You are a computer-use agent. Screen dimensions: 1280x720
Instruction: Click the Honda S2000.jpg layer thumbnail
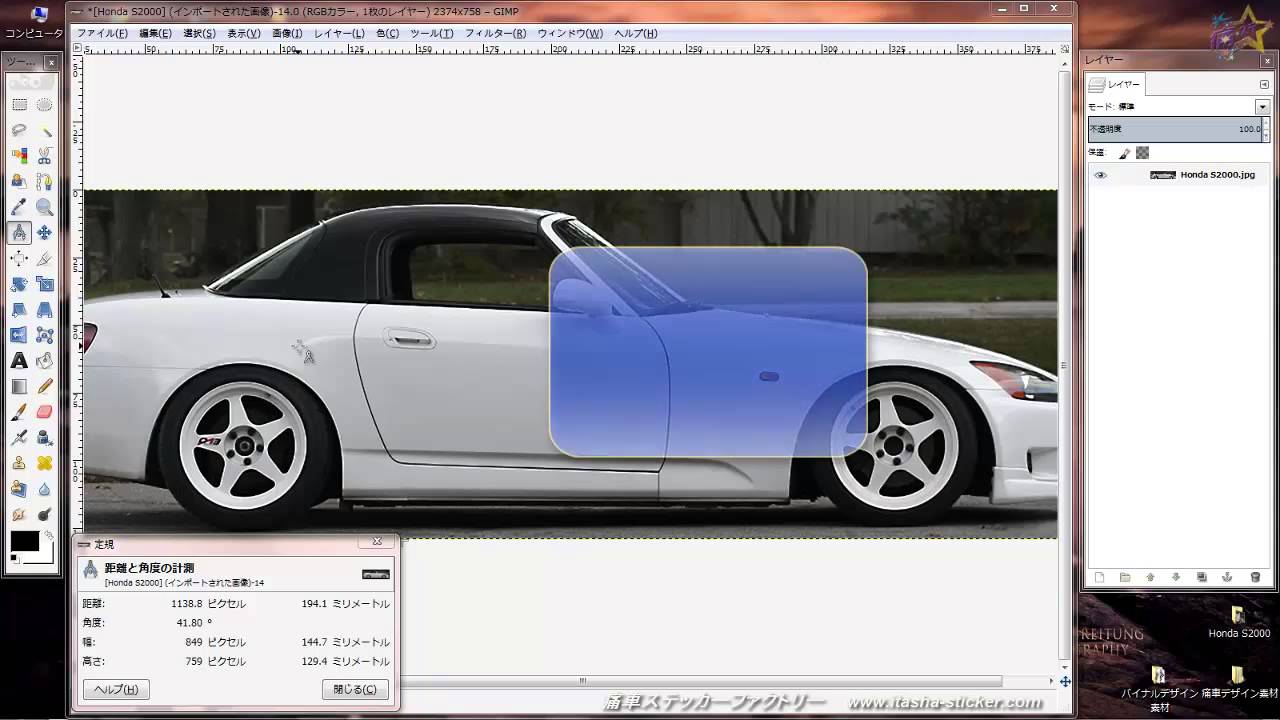tap(1162, 175)
